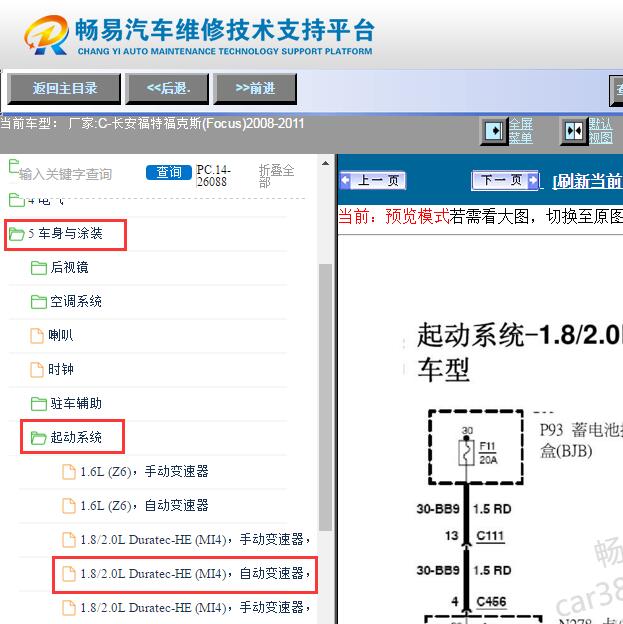
Task: Select 起动系统 tree label
Action: point(76,437)
